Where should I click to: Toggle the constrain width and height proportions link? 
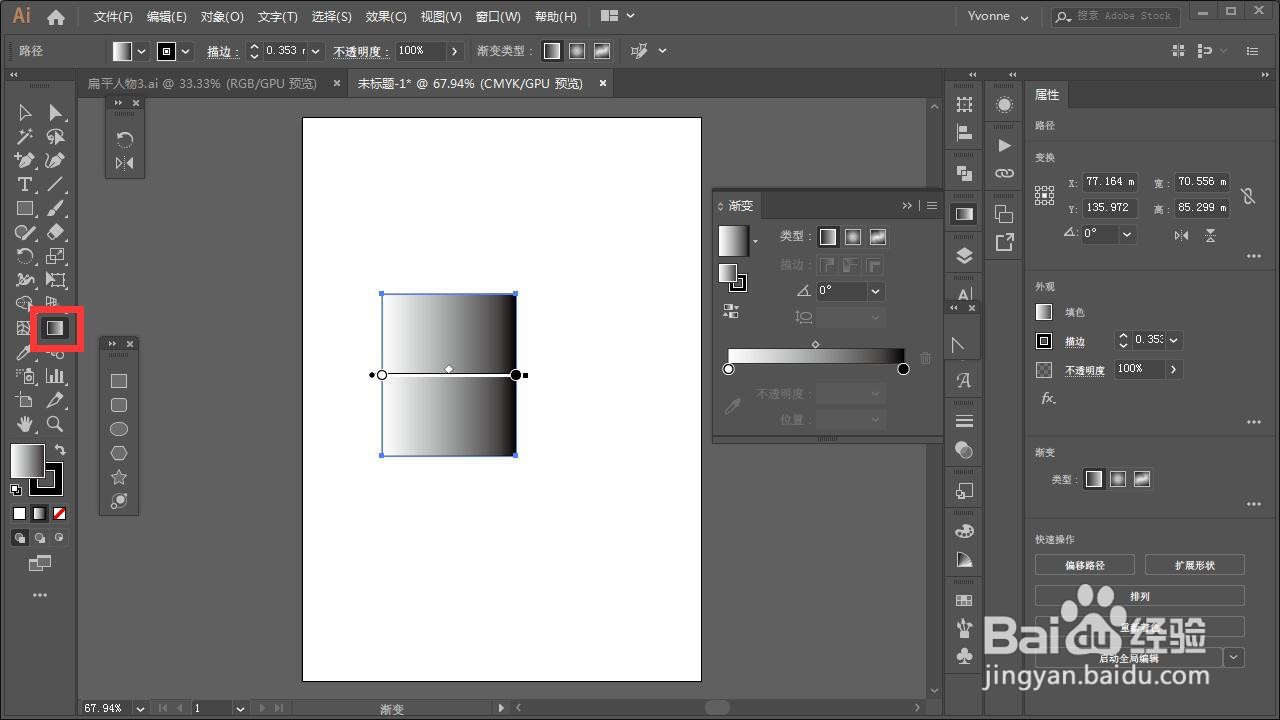pos(1248,196)
